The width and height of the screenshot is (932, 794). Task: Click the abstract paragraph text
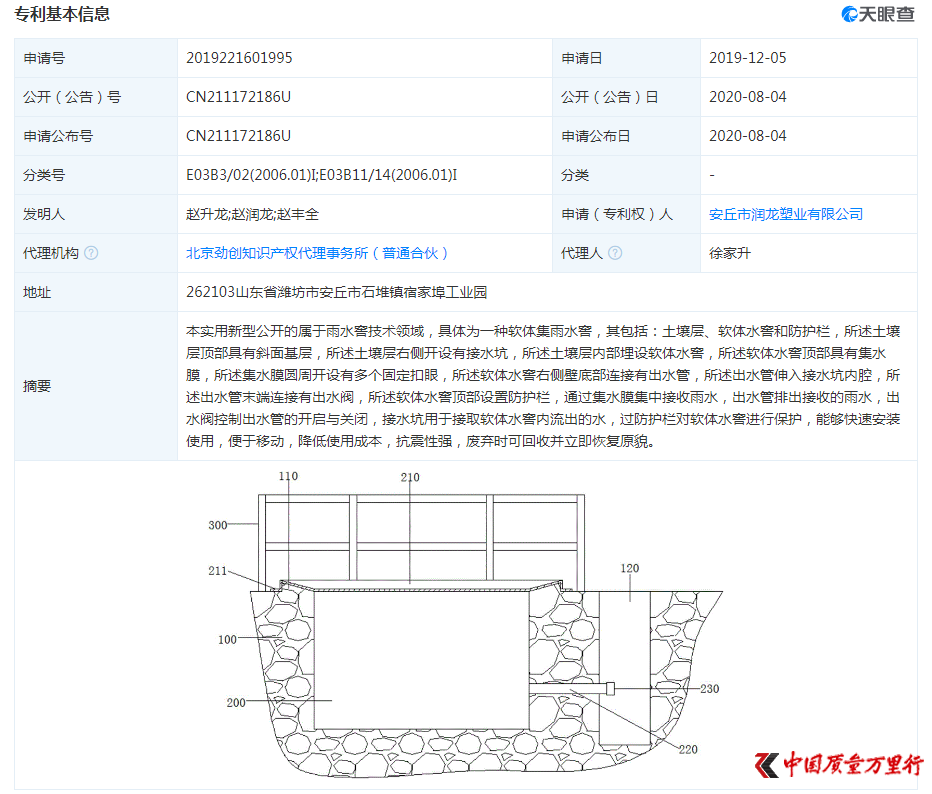coord(545,385)
